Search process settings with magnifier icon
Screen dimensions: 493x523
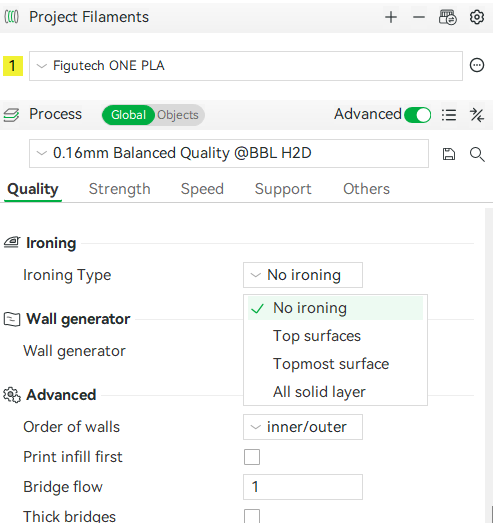click(x=477, y=154)
